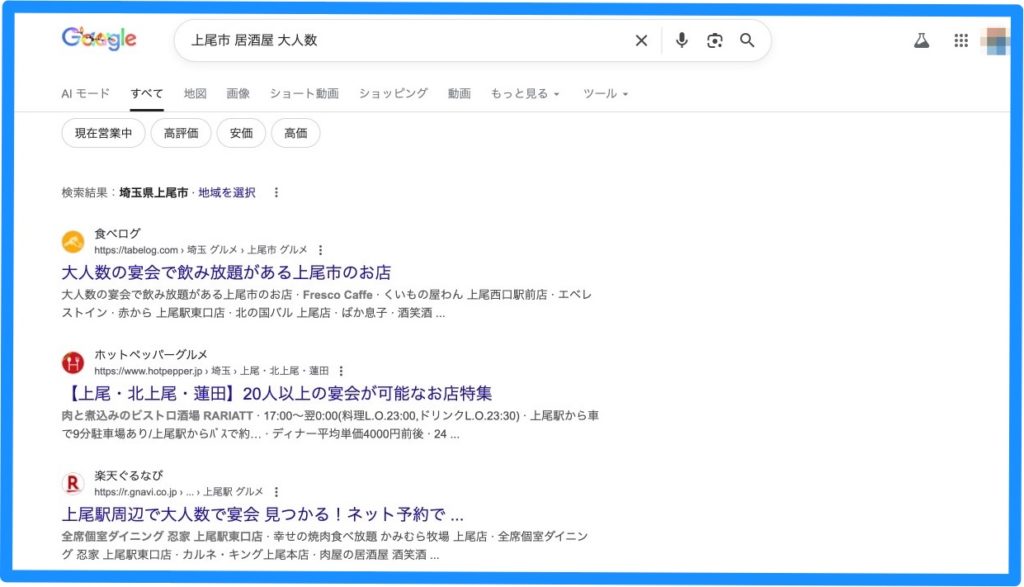Screen dimensions: 1024x587
Task: Click the magnifying glass search button
Action: [747, 41]
